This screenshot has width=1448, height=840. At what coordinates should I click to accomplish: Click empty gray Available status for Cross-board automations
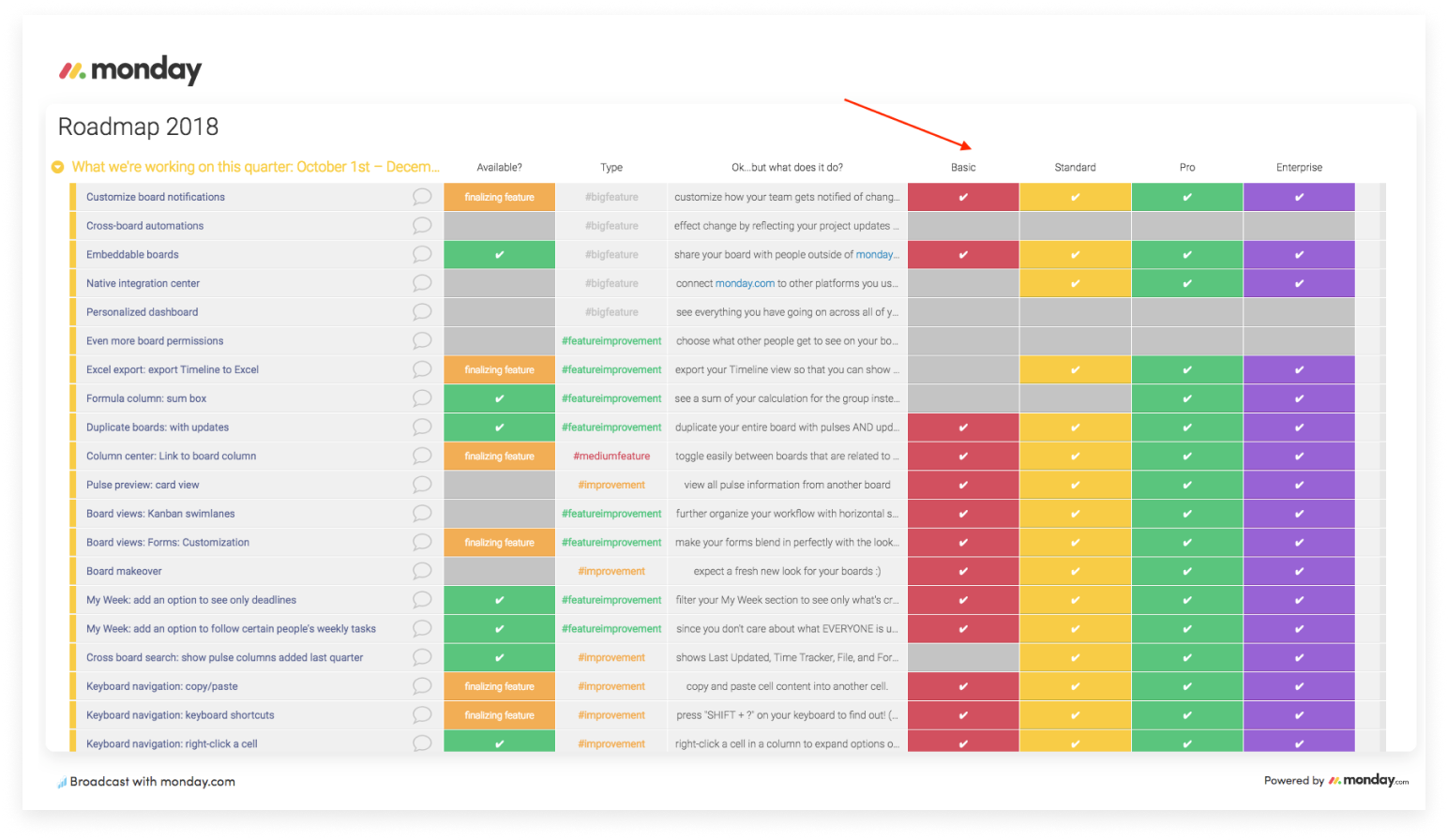click(x=499, y=226)
